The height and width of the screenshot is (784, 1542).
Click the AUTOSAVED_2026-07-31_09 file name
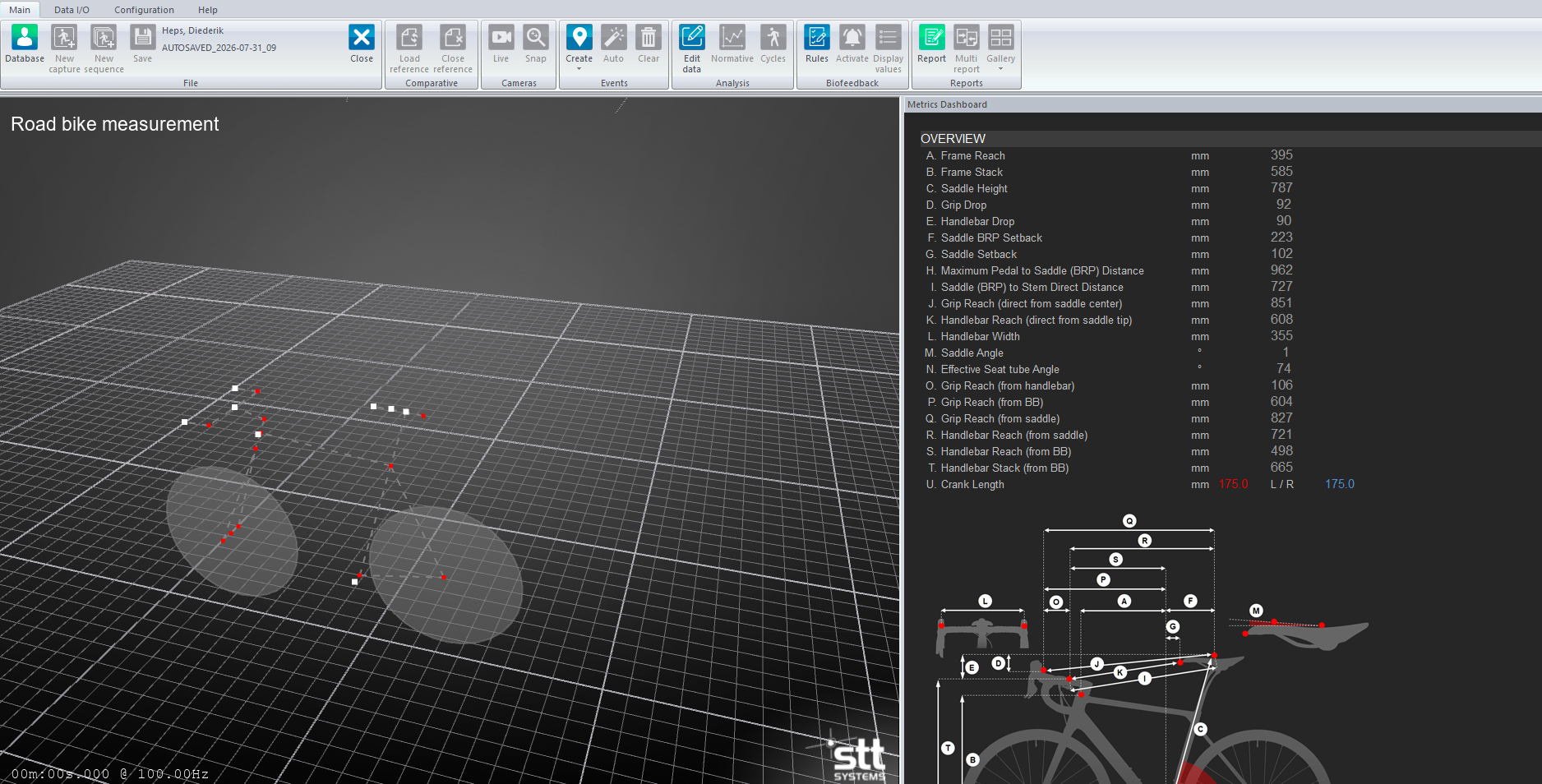click(219, 48)
